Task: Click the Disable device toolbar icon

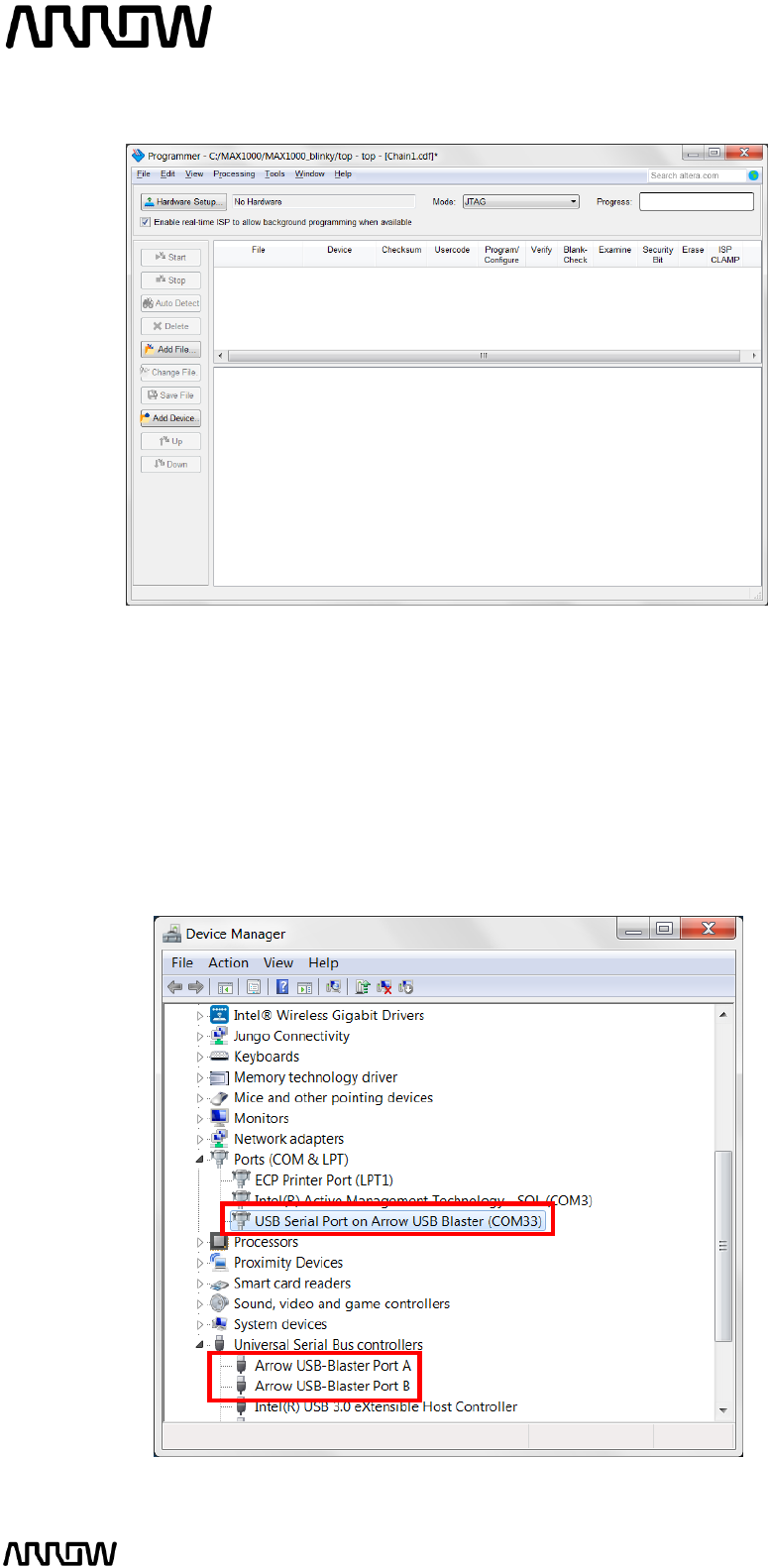Action: (x=405, y=987)
